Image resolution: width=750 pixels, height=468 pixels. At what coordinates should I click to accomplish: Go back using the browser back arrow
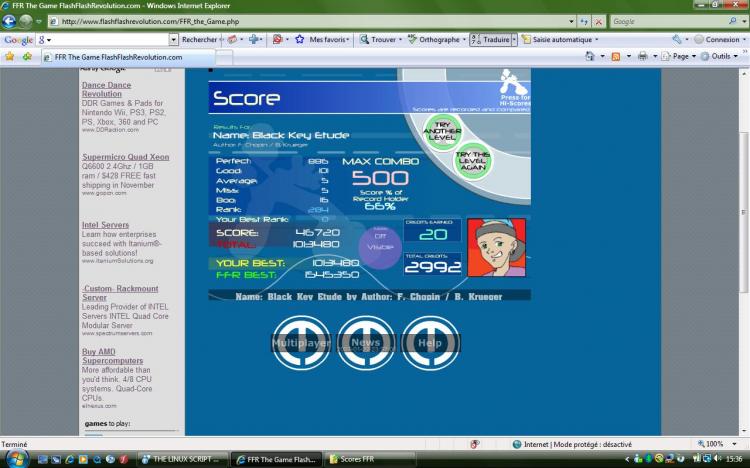(9, 21)
